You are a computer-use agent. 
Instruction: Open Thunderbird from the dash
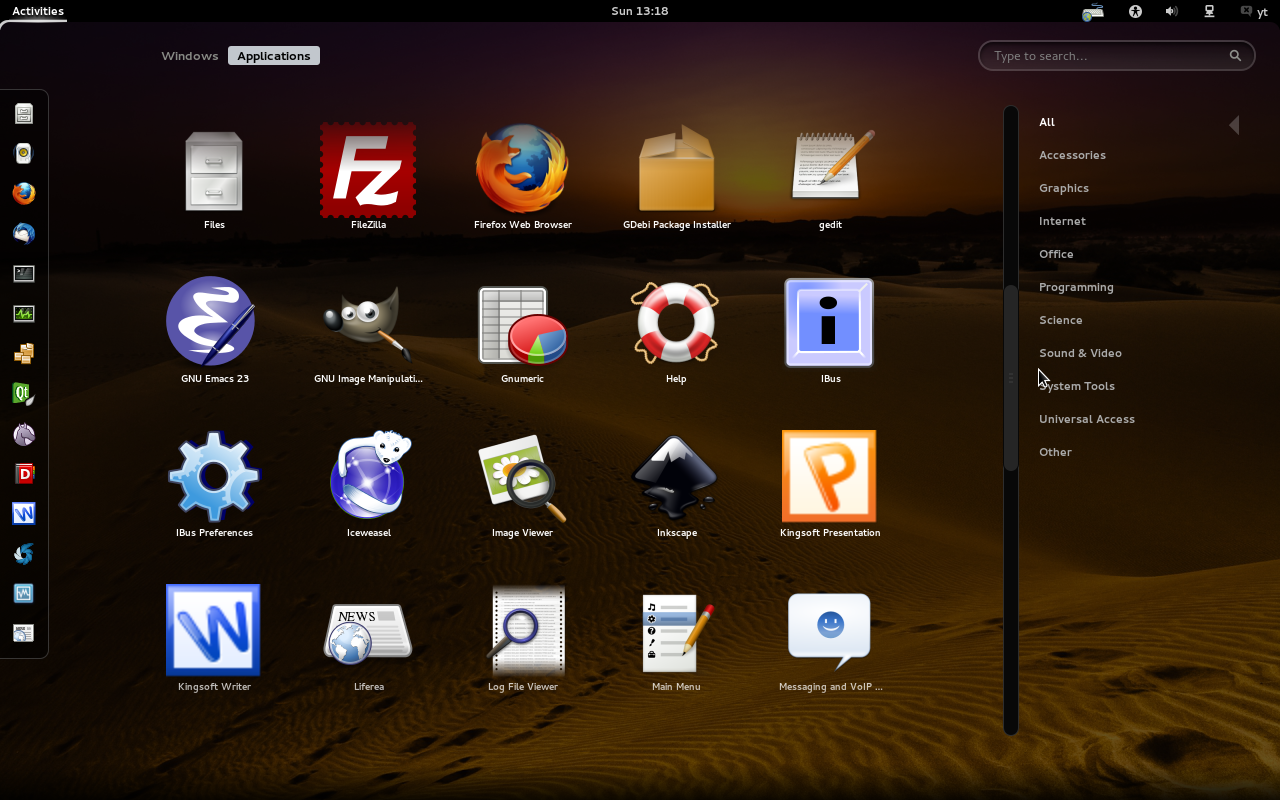[x=24, y=233]
